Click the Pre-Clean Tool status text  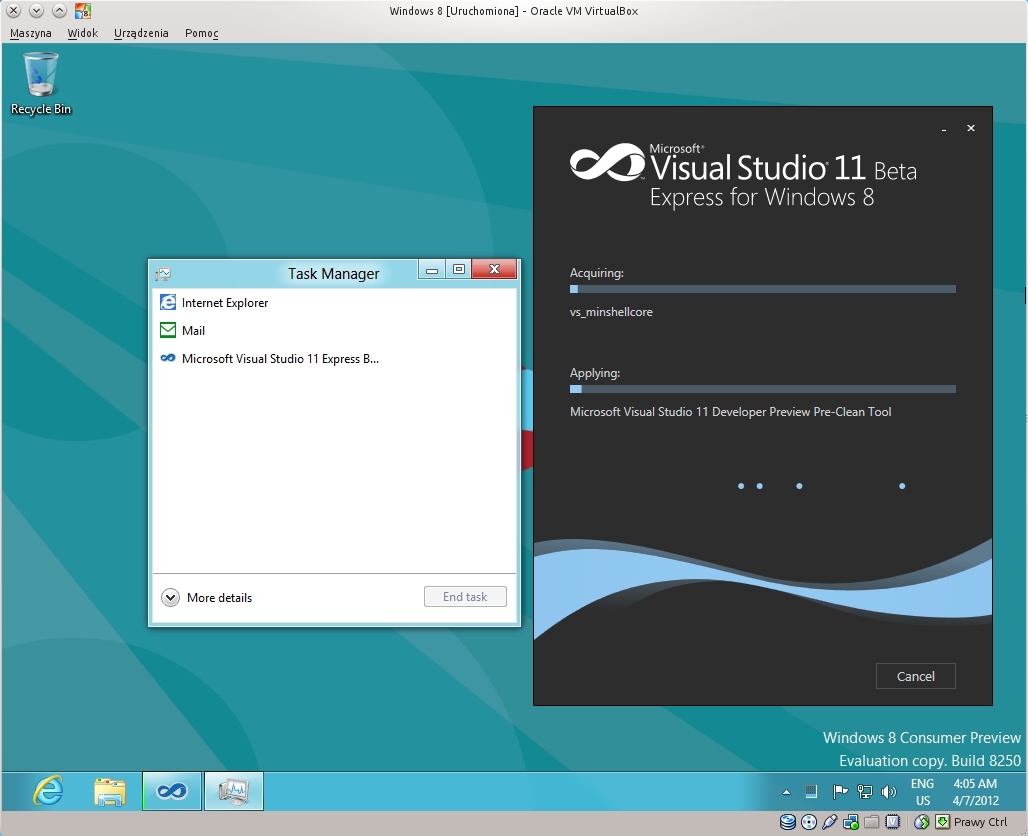point(730,412)
